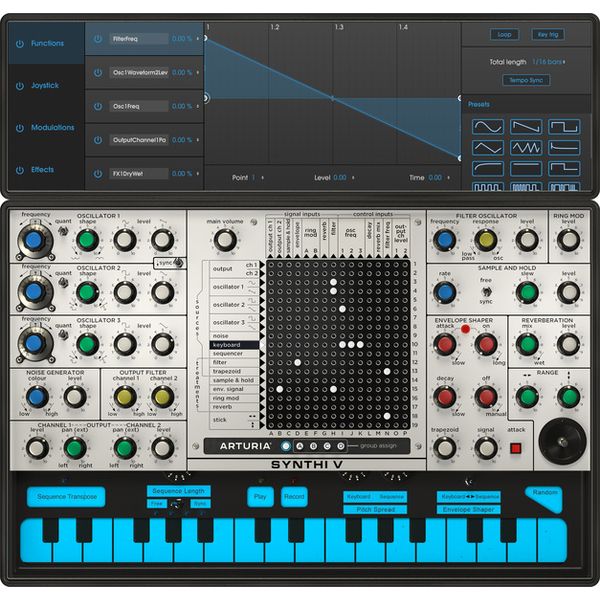Click the Loop button
Image resolution: width=600 pixels, height=600 pixels.
pos(504,34)
